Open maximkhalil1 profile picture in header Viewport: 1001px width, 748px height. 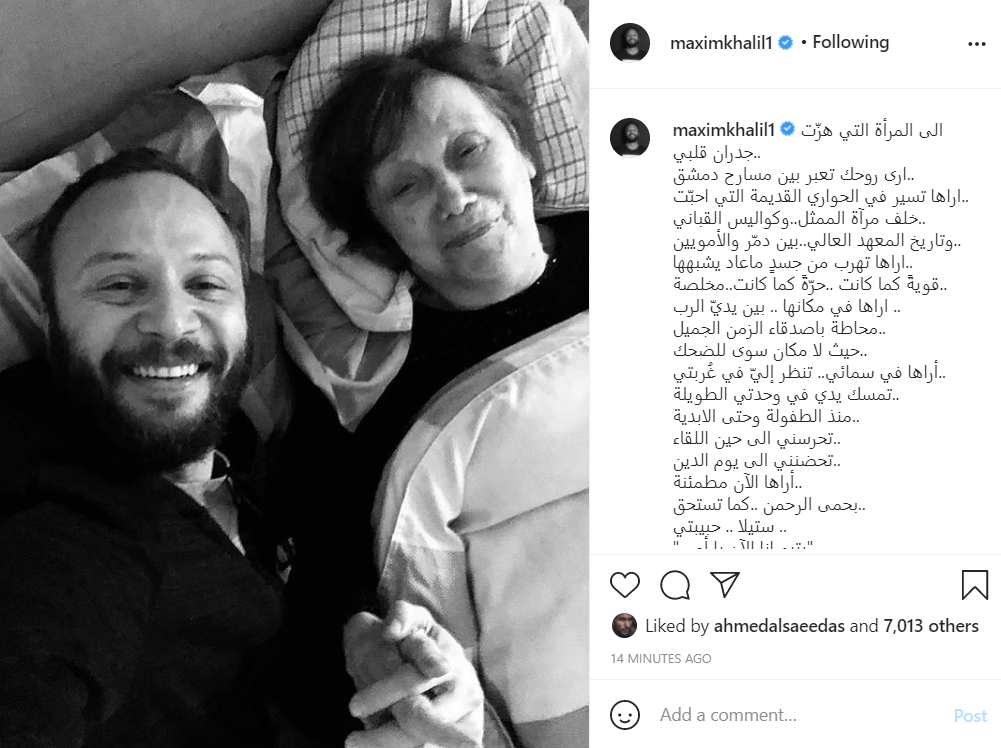(x=629, y=43)
